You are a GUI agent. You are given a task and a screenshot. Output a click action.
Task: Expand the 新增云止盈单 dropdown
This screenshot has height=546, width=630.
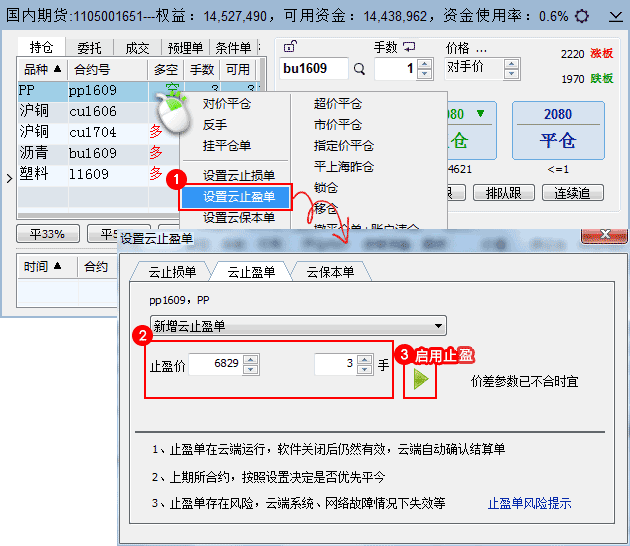point(439,325)
